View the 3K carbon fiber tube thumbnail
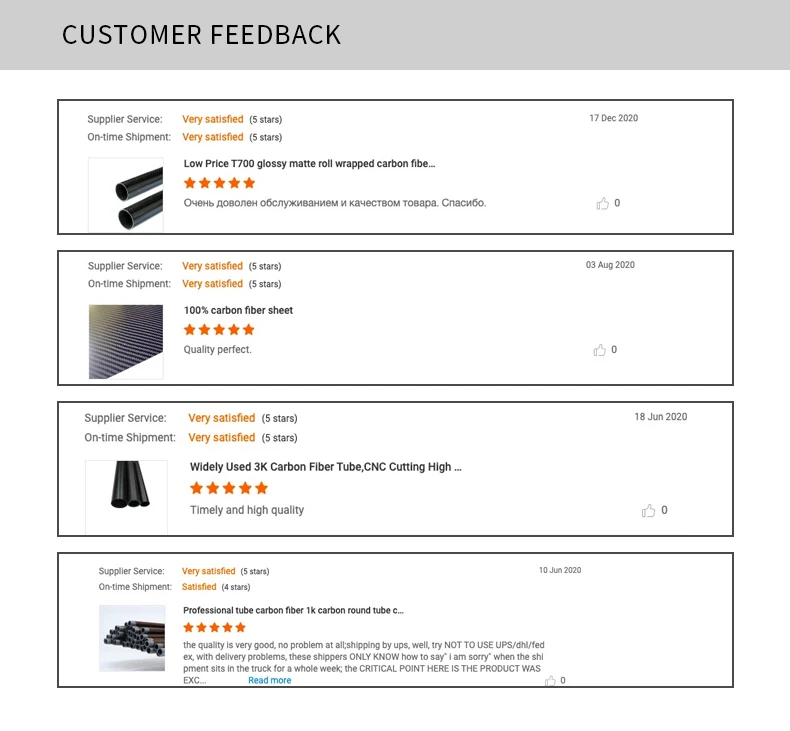This screenshot has width=790, height=731. click(126, 496)
